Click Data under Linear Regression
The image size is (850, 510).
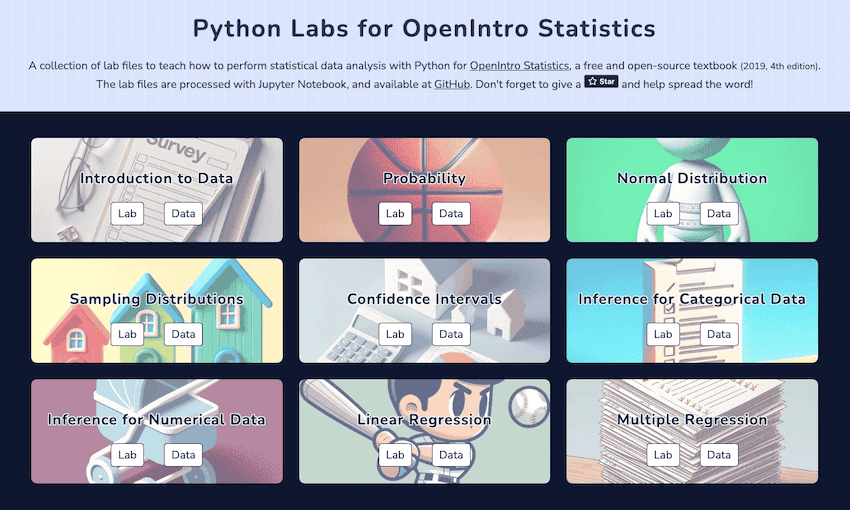tap(451, 455)
